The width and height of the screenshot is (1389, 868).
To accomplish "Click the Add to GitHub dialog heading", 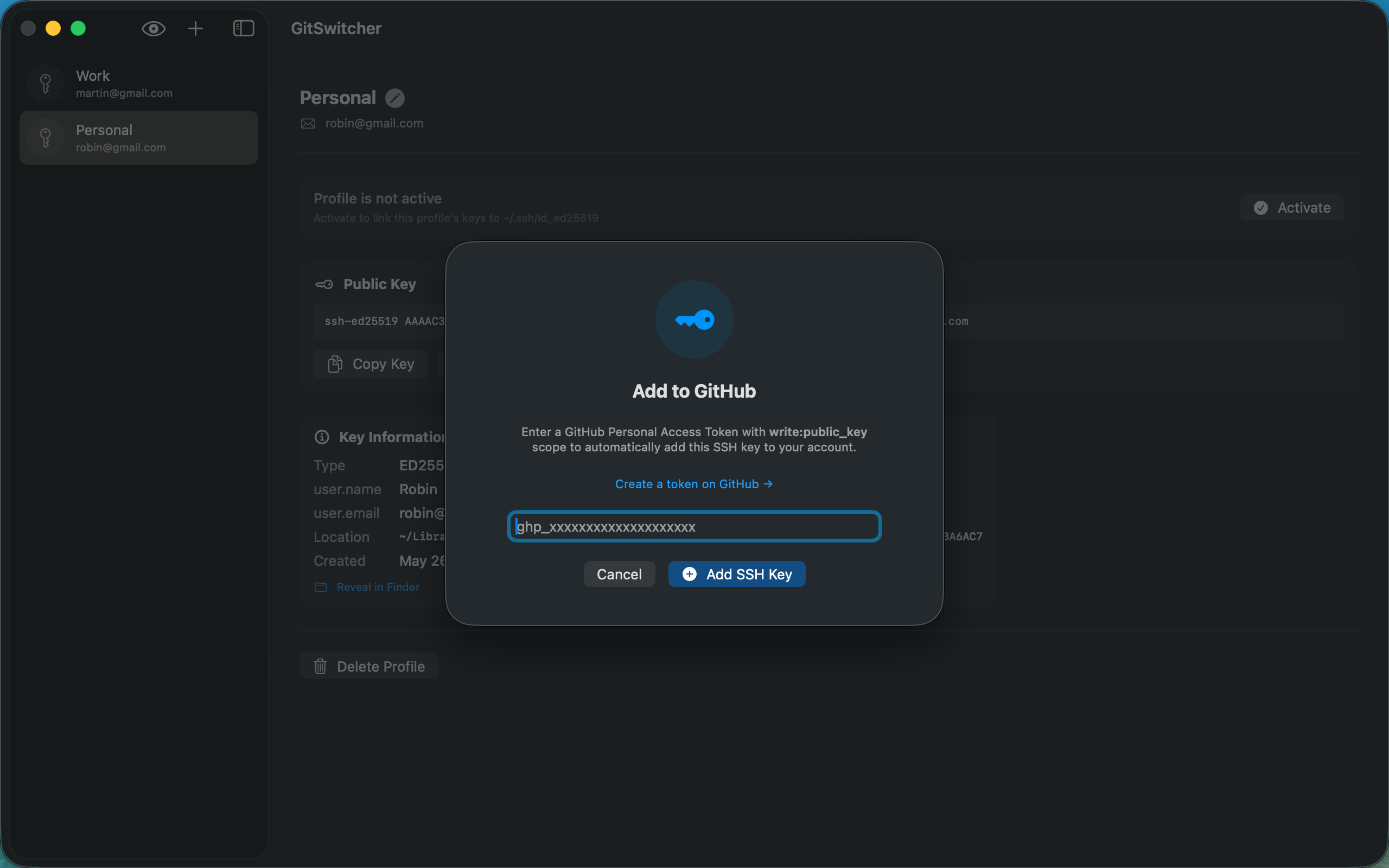I will tap(694, 392).
